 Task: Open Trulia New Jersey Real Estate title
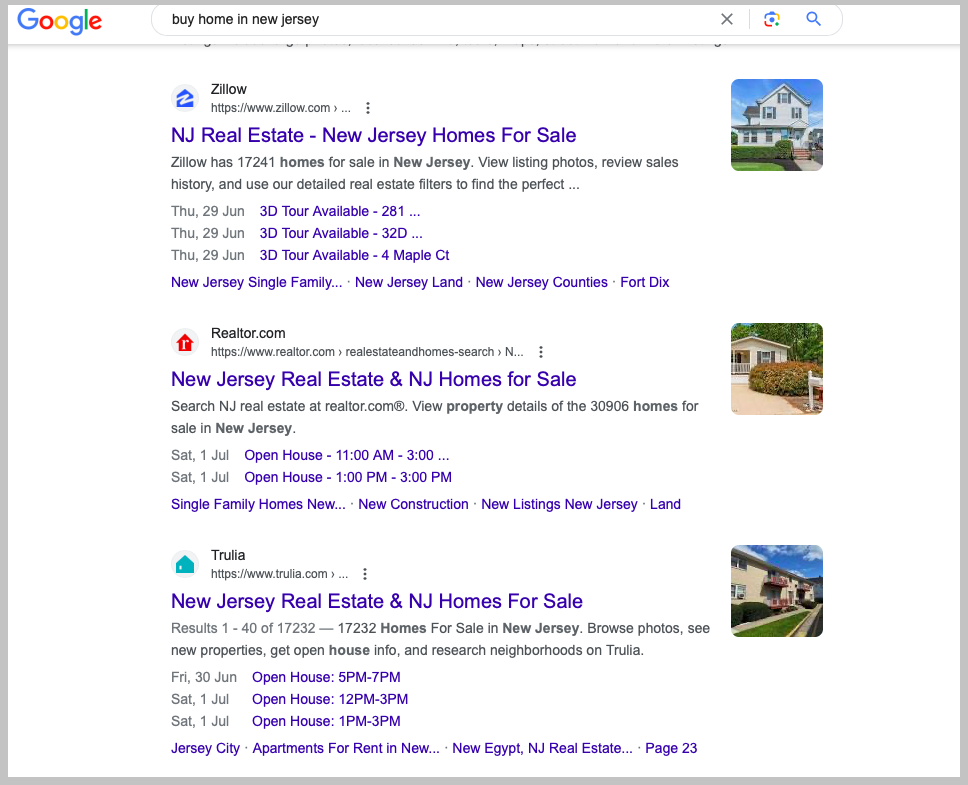coord(377,601)
